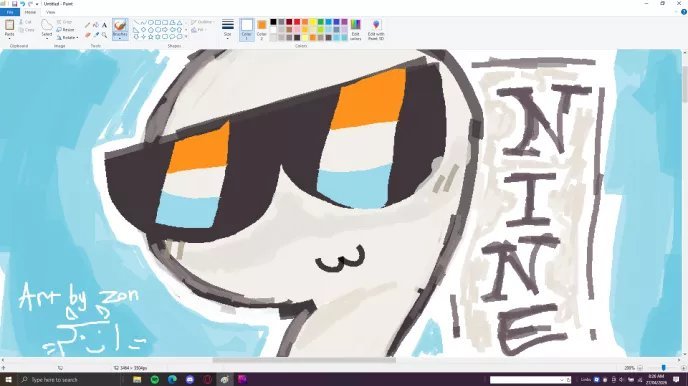Expand the Shapes gallery more arrow
Screen dimensions: 688x386
pyautogui.click(x=186, y=37)
